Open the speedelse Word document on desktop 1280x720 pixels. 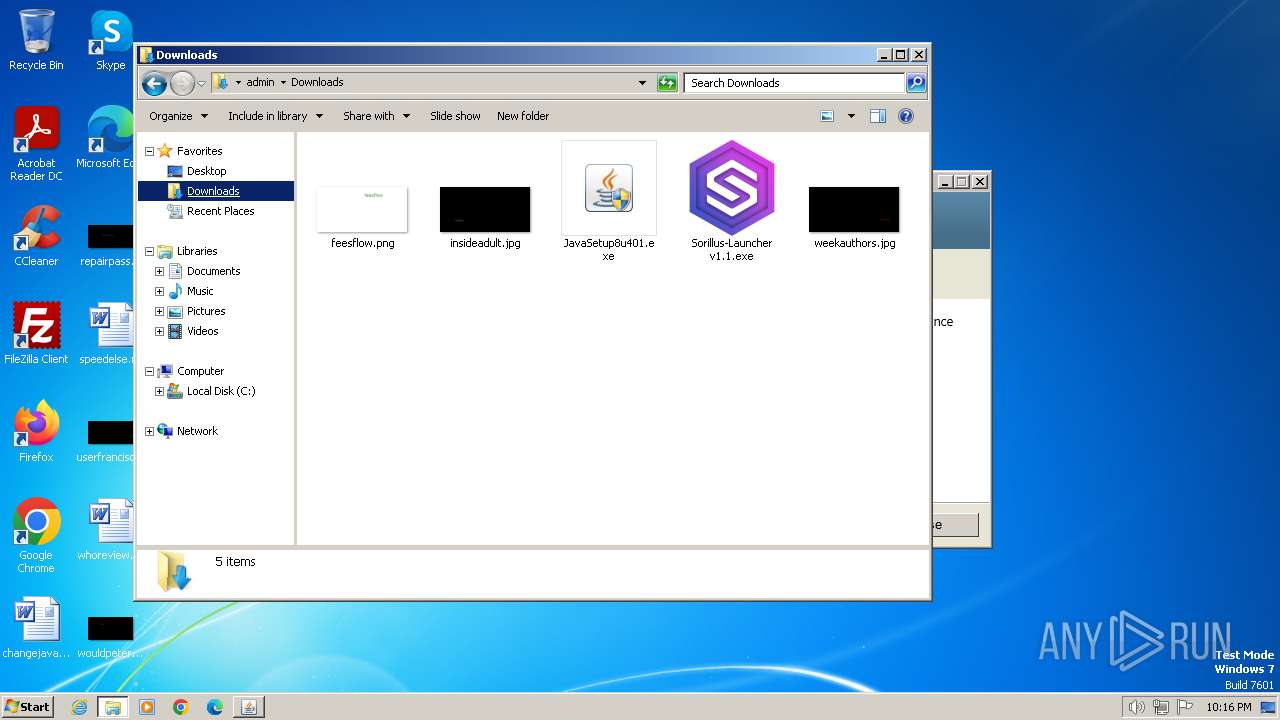click(x=110, y=326)
